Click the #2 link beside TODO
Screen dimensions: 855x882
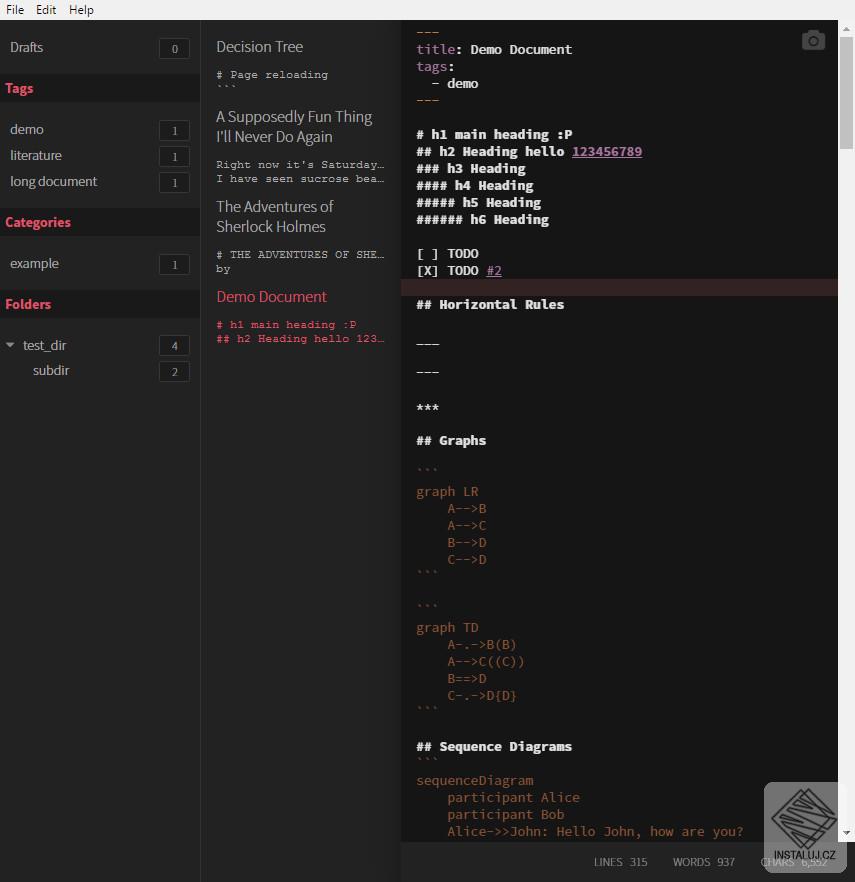pos(494,271)
